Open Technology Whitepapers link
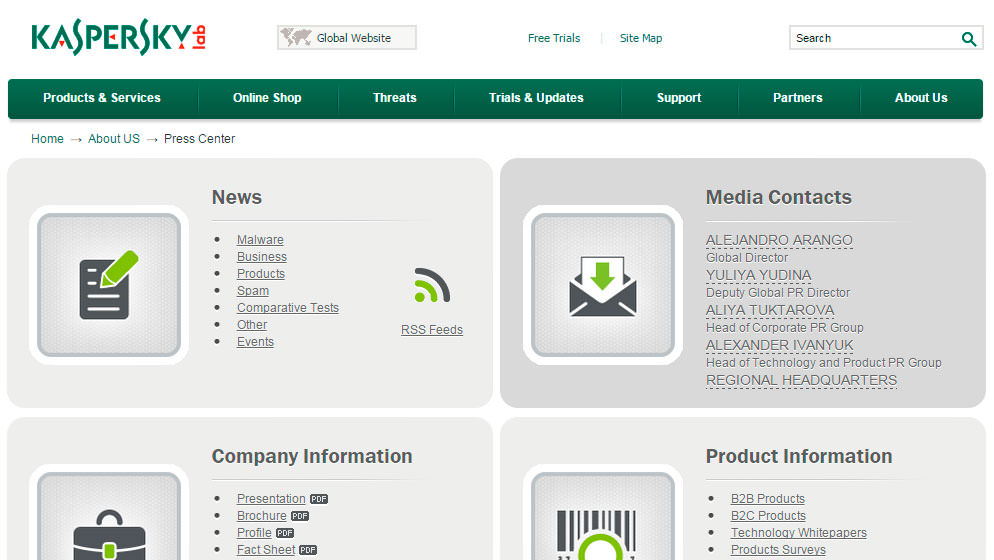This screenshot has width=994, height=560. point(799,533)
